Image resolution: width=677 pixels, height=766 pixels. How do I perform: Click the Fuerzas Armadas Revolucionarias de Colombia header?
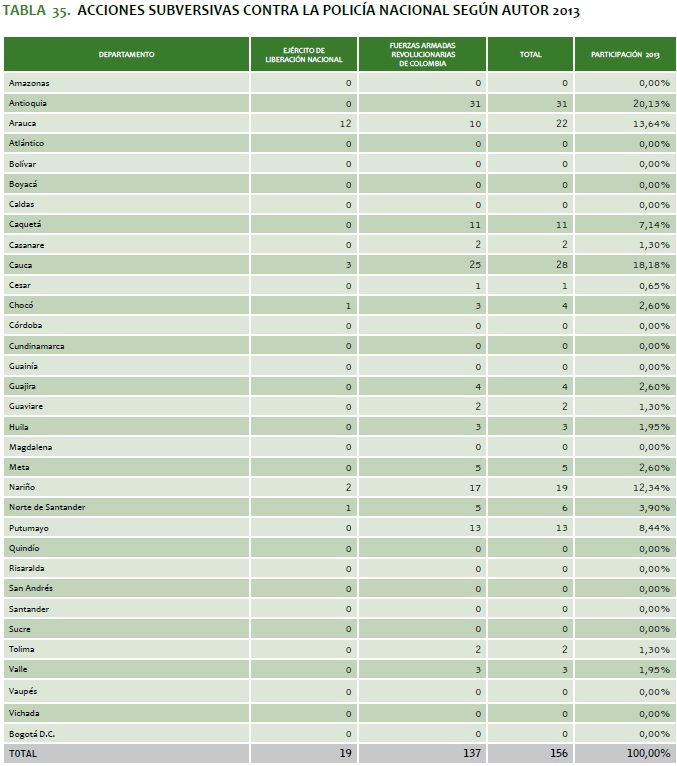coord(421,54)
